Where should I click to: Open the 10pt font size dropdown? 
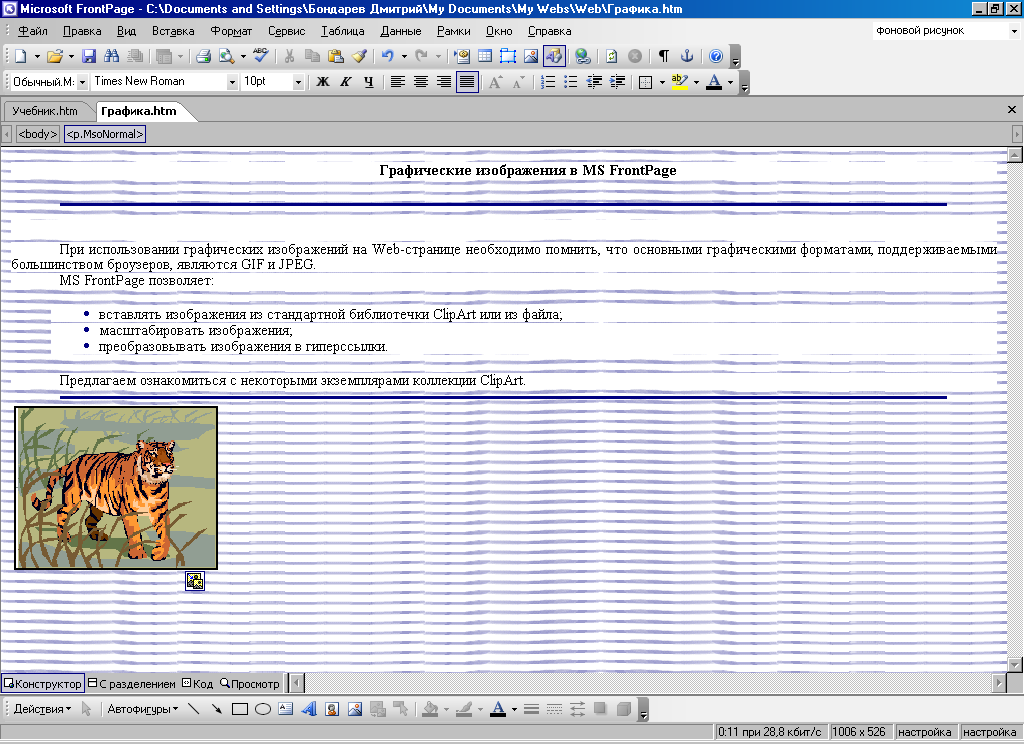pyautogui.click(x=298, y=82)
